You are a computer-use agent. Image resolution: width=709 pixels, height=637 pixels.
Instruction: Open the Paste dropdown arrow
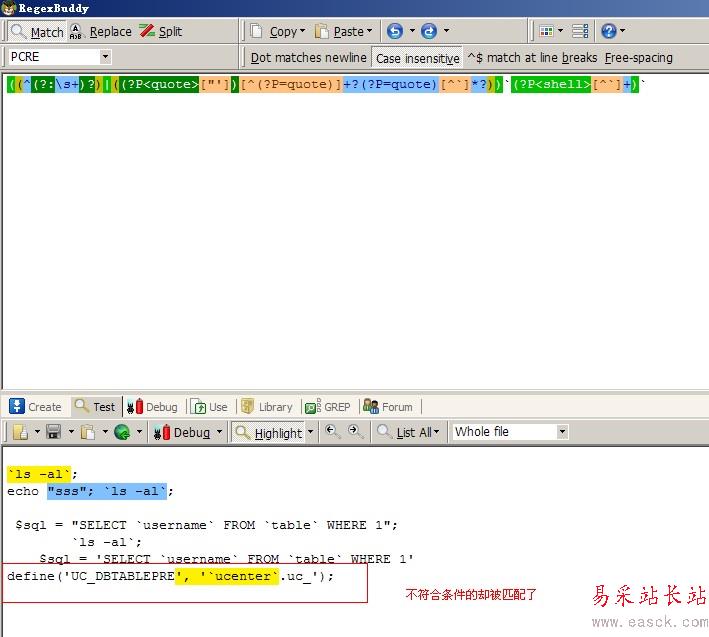point(369,31)
